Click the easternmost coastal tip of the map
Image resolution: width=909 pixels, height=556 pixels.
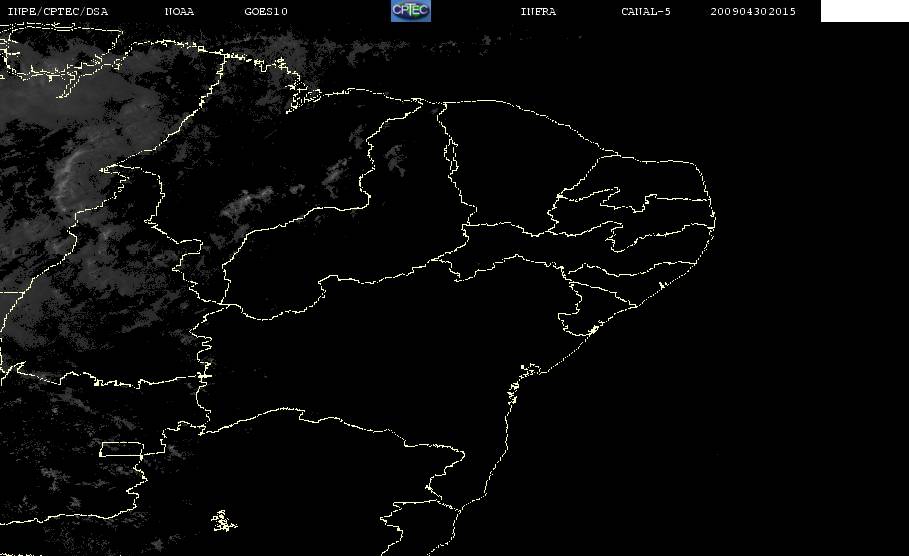tap(714, 220)
